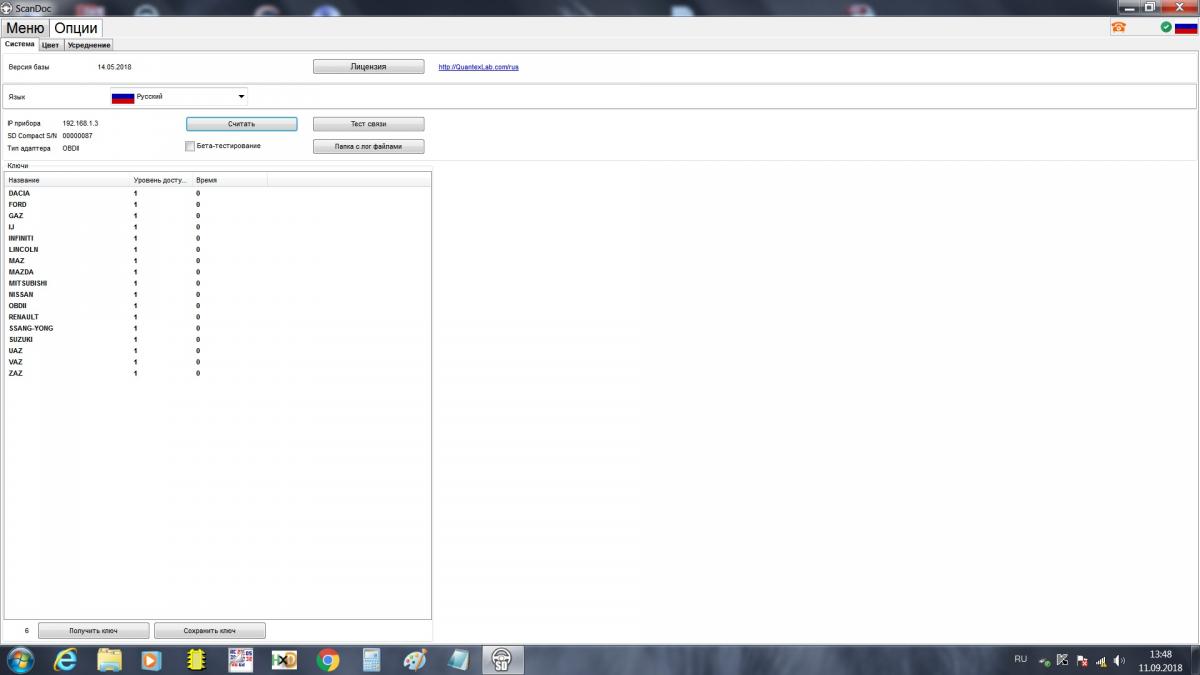Select the VAZ key row
This screenshot has width=1200, height=675.
(217, 362)
